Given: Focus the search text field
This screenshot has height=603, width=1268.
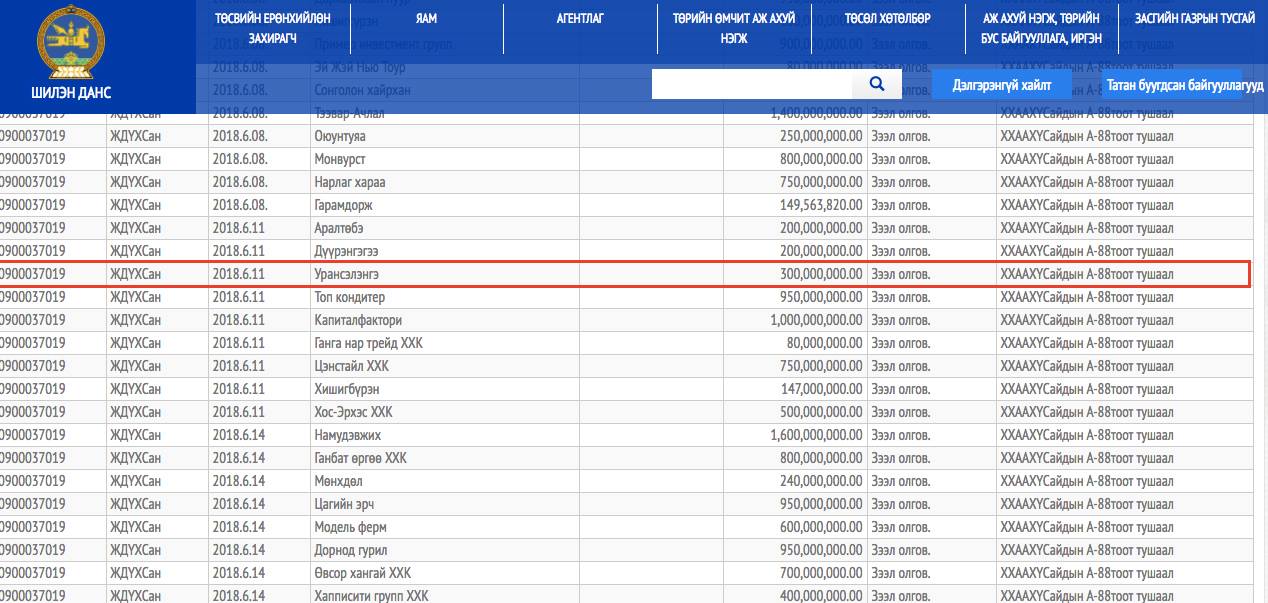Looking at the screenshot, I should 752,84.
